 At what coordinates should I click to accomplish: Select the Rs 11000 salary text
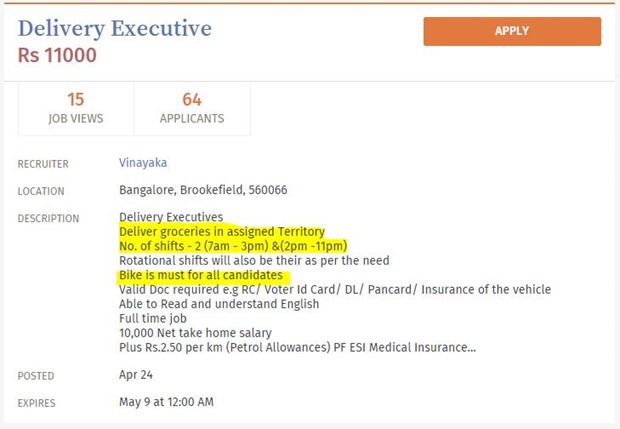[x=57, y=56]
